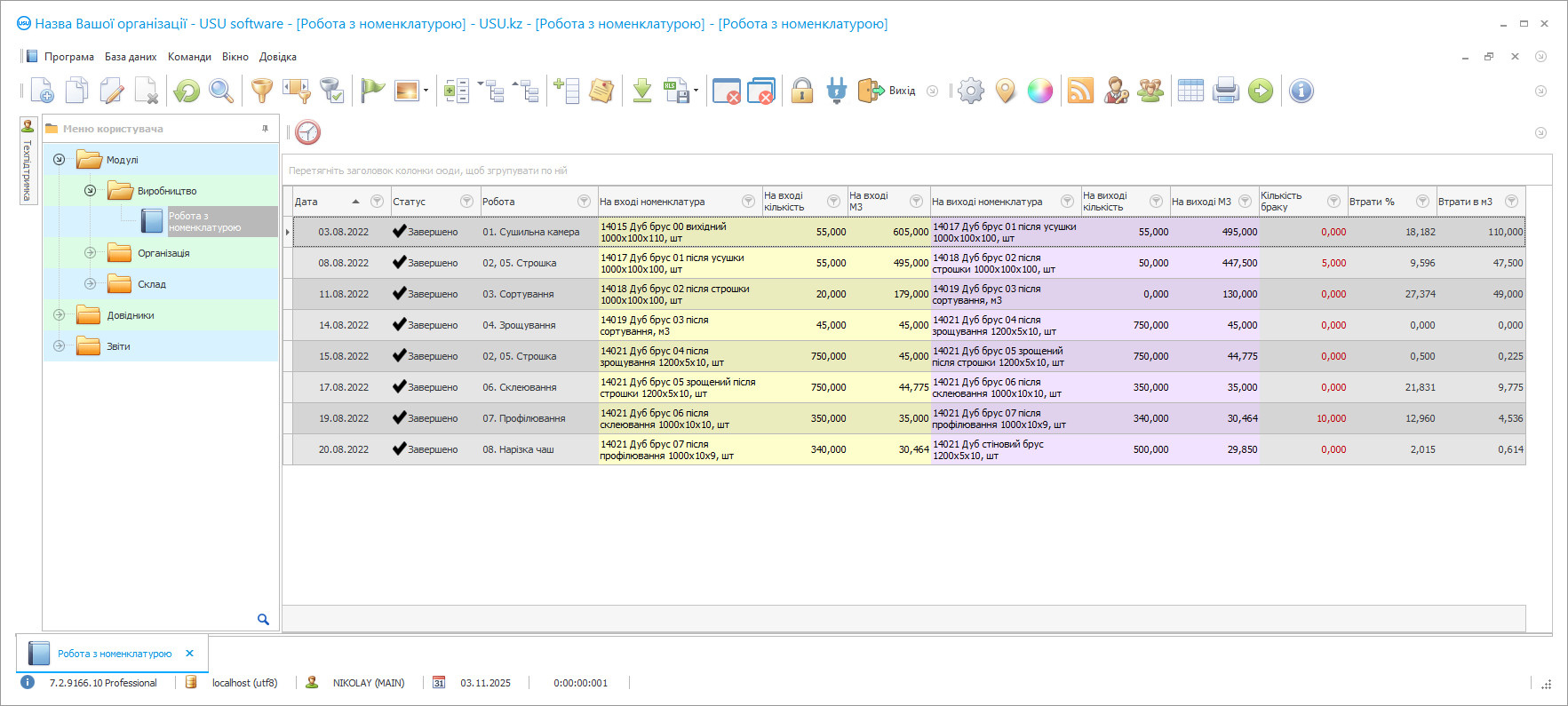Toggle filter button on Робота column
This screenshot has height=706, width=1568.
584,202
